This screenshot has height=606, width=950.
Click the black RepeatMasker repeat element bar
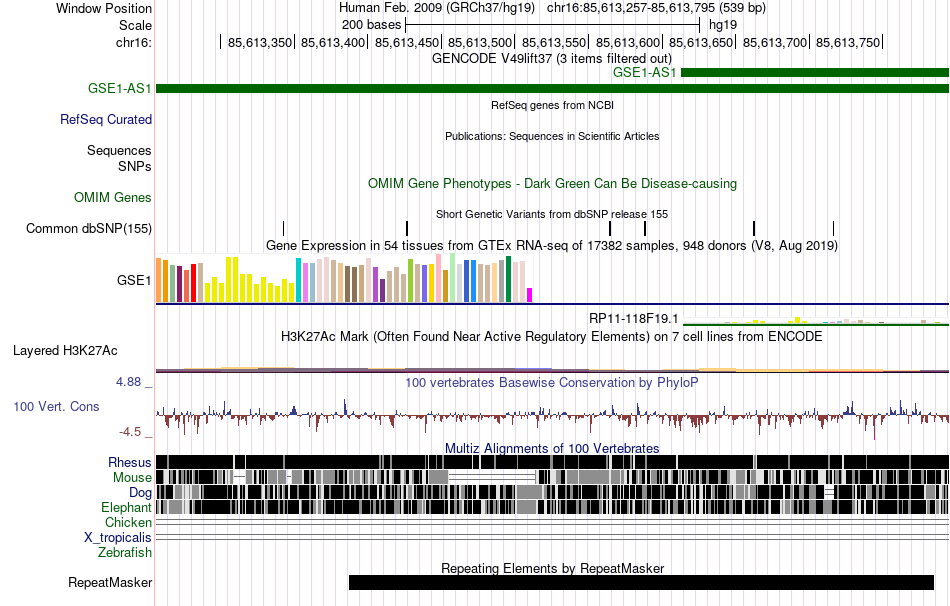[641, 582]
